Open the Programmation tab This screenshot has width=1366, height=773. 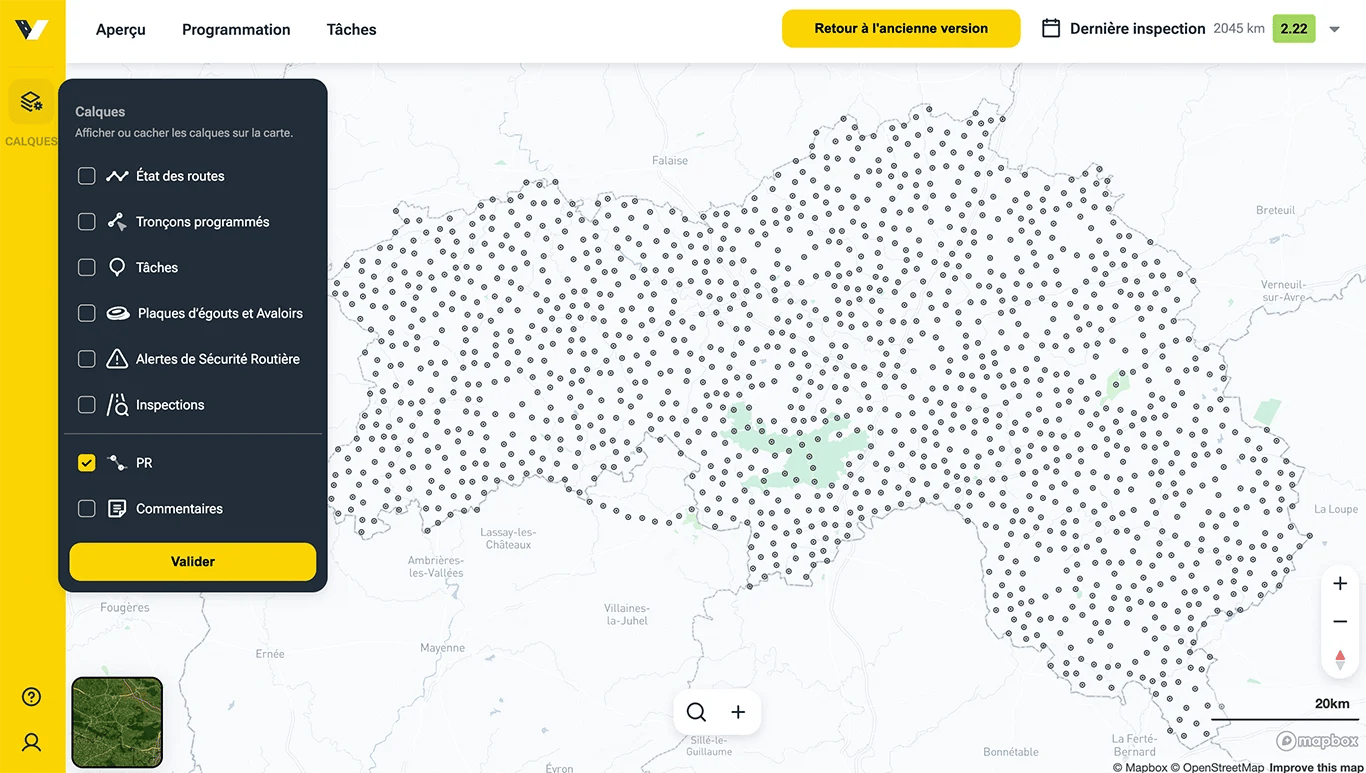coord(236,30)
